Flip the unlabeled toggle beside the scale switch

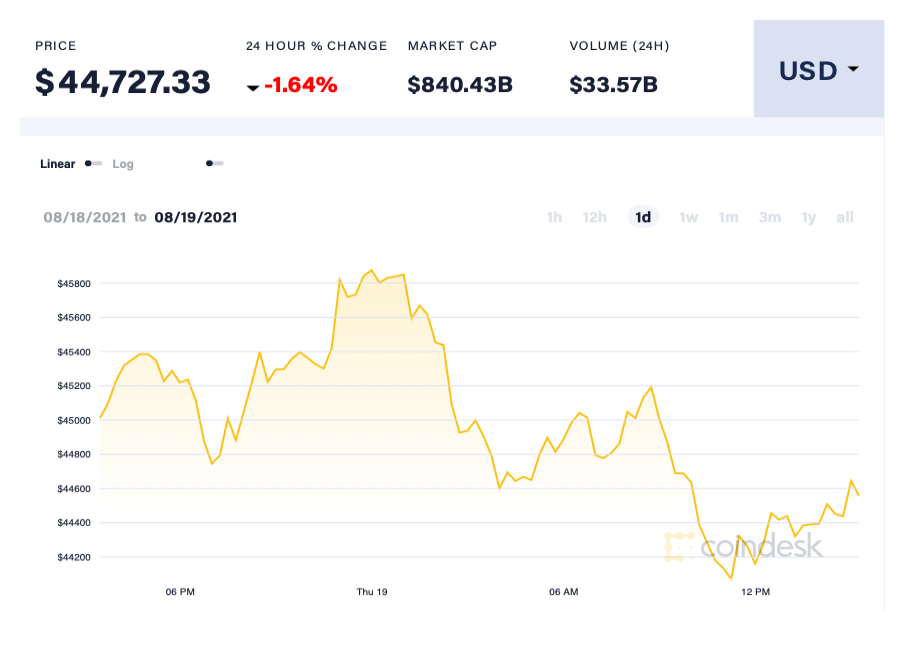tap(214, 162)
